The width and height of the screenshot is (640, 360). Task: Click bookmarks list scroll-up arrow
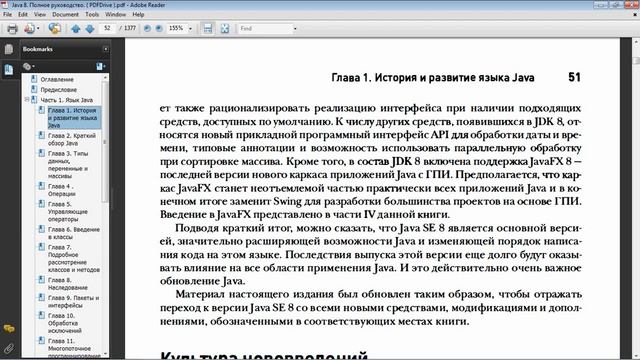[105, 78]
